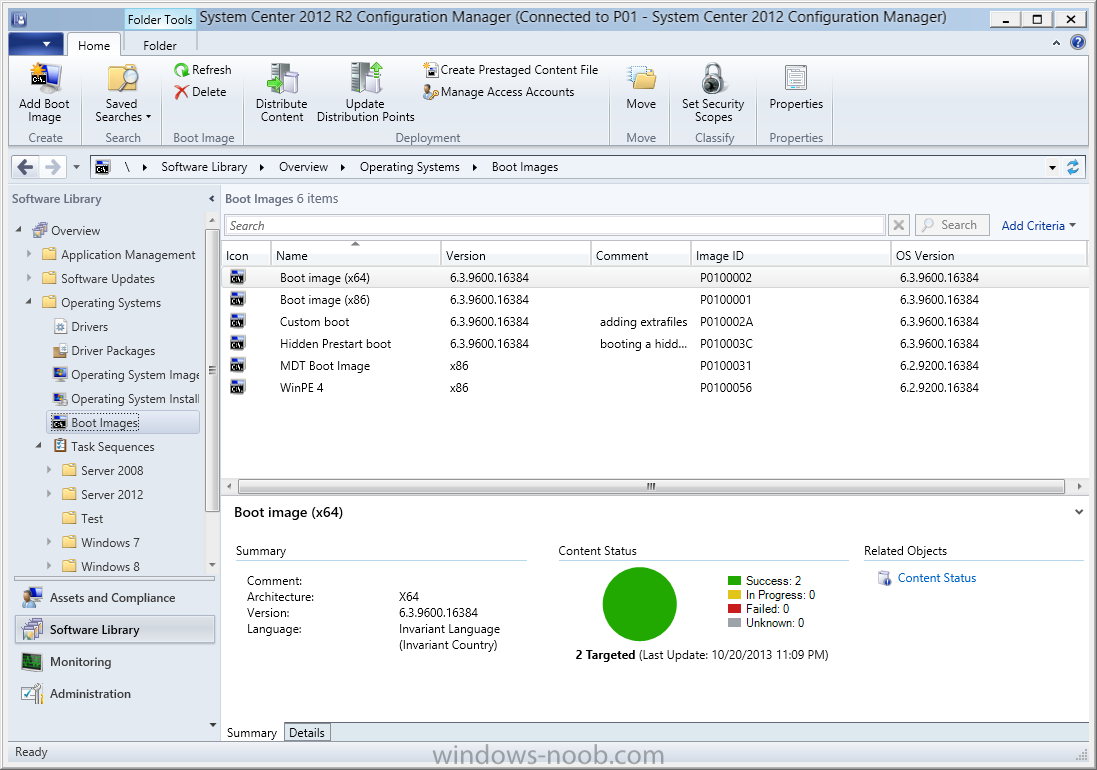
Task: Click the red Failed legend swatch
Action: [734, 608]
